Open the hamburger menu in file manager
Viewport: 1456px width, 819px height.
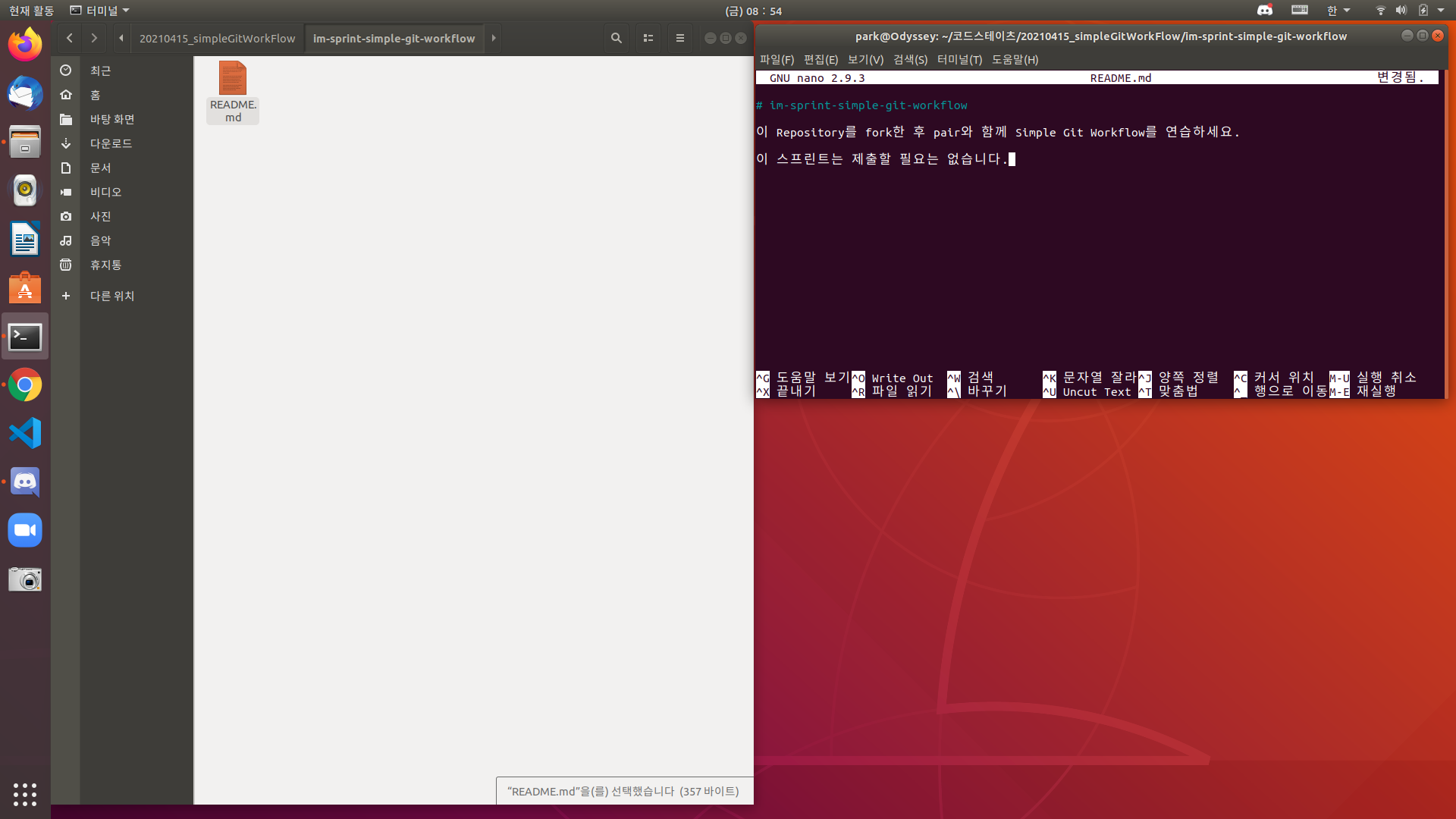point(679,38)
